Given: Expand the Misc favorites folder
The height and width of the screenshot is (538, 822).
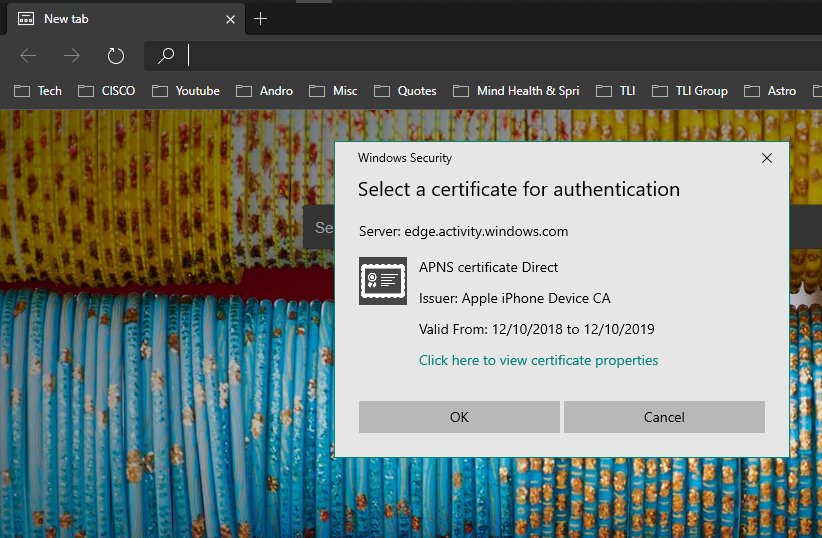Looking at the screenshot, I should [x=333, y=91].
